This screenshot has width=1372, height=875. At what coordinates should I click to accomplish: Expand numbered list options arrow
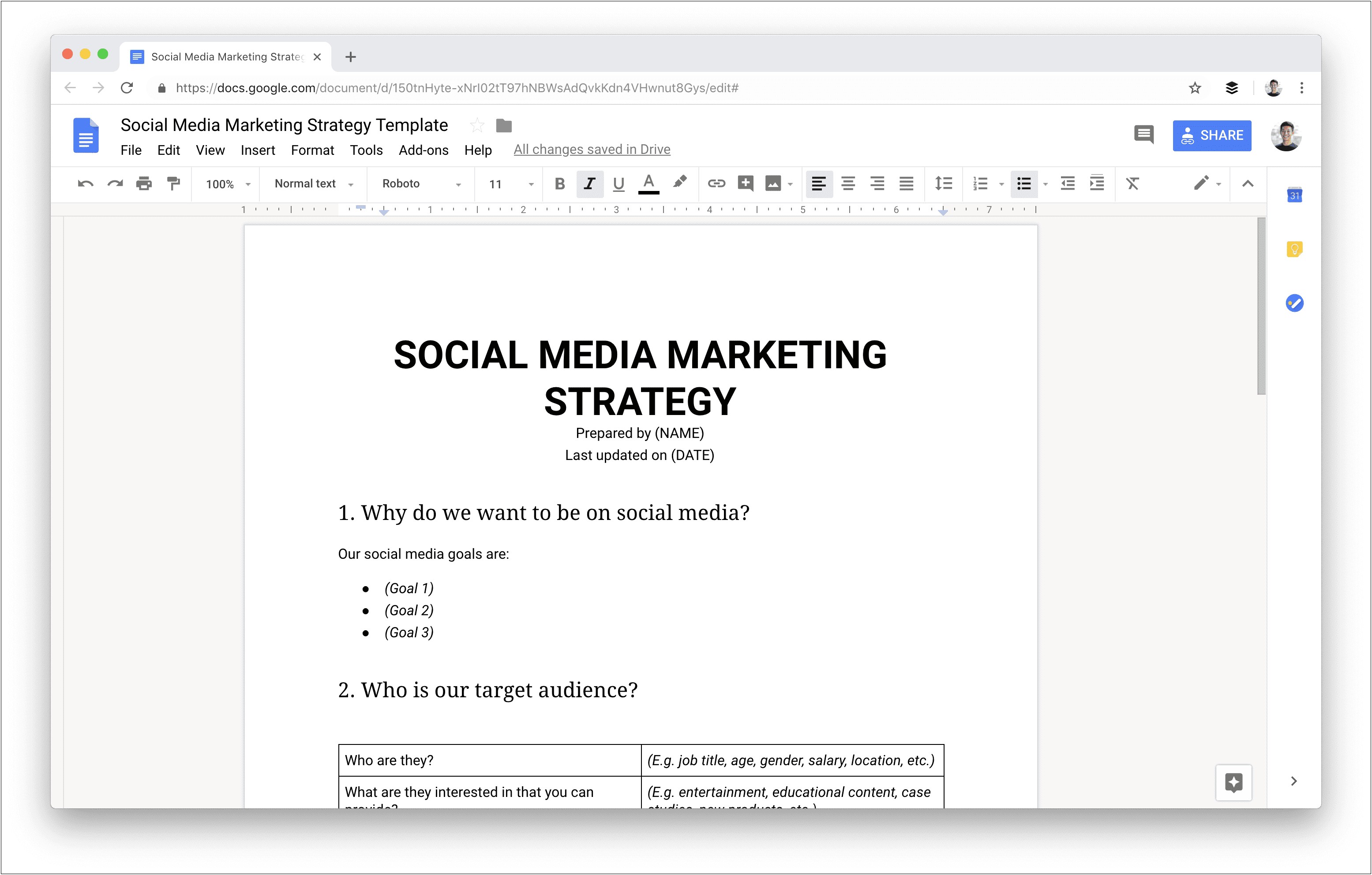tap(1001, 184)
